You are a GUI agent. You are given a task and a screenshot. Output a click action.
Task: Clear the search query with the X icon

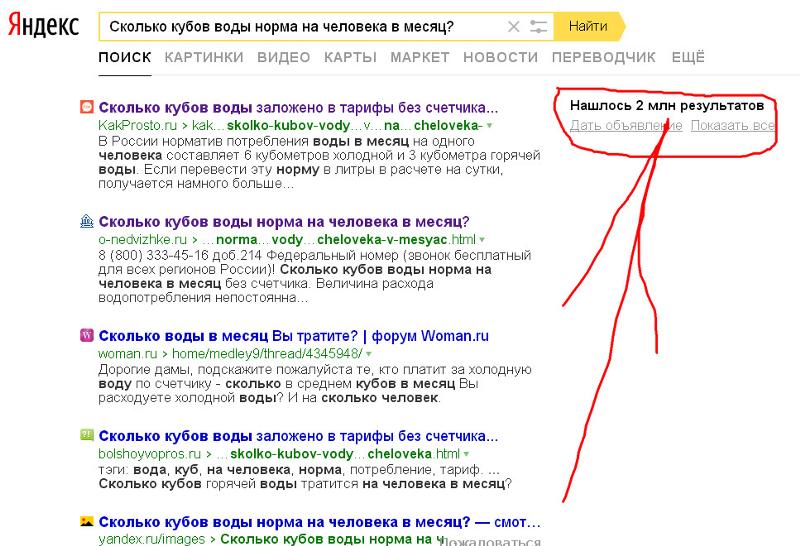pos(514,27)
